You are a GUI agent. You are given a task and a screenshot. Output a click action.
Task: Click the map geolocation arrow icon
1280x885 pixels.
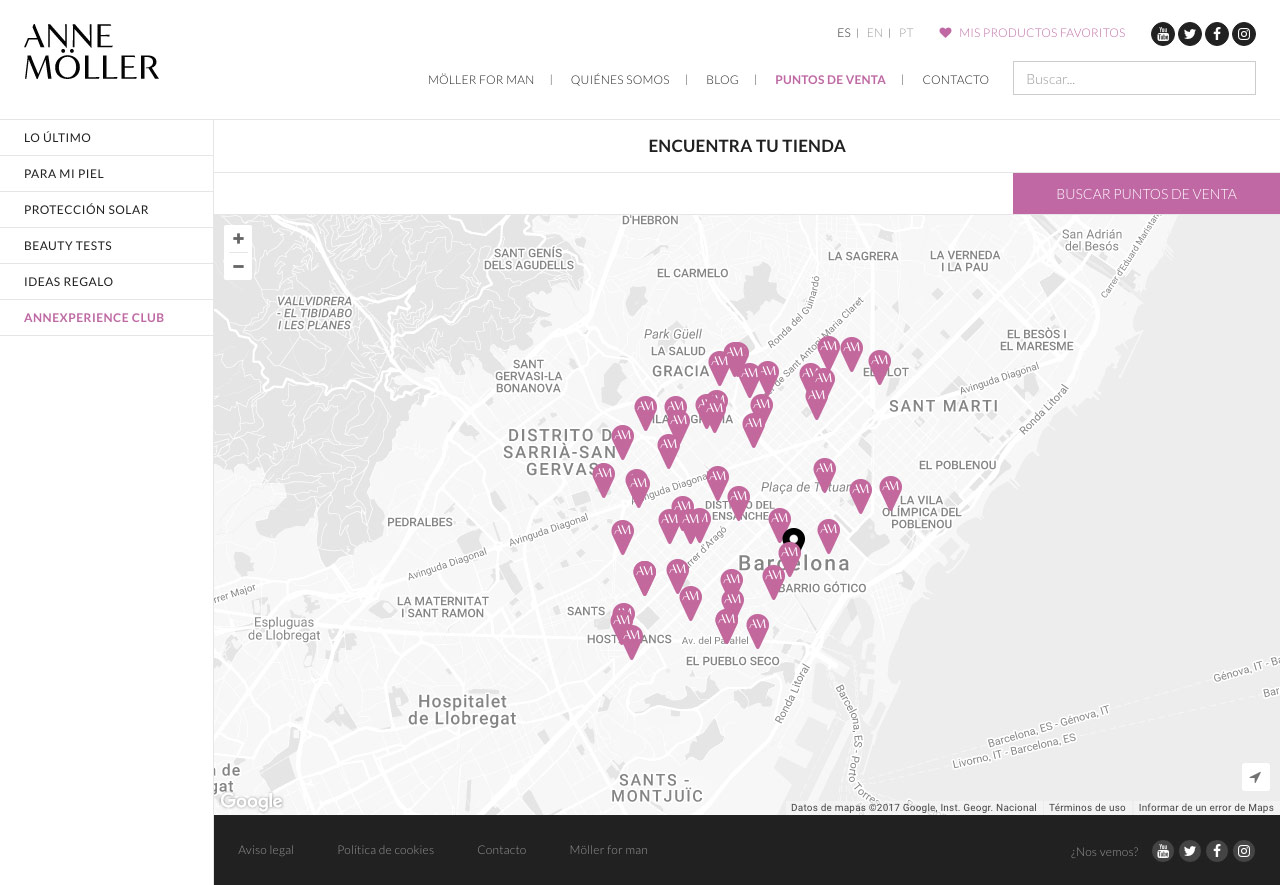coord(1255,777)
